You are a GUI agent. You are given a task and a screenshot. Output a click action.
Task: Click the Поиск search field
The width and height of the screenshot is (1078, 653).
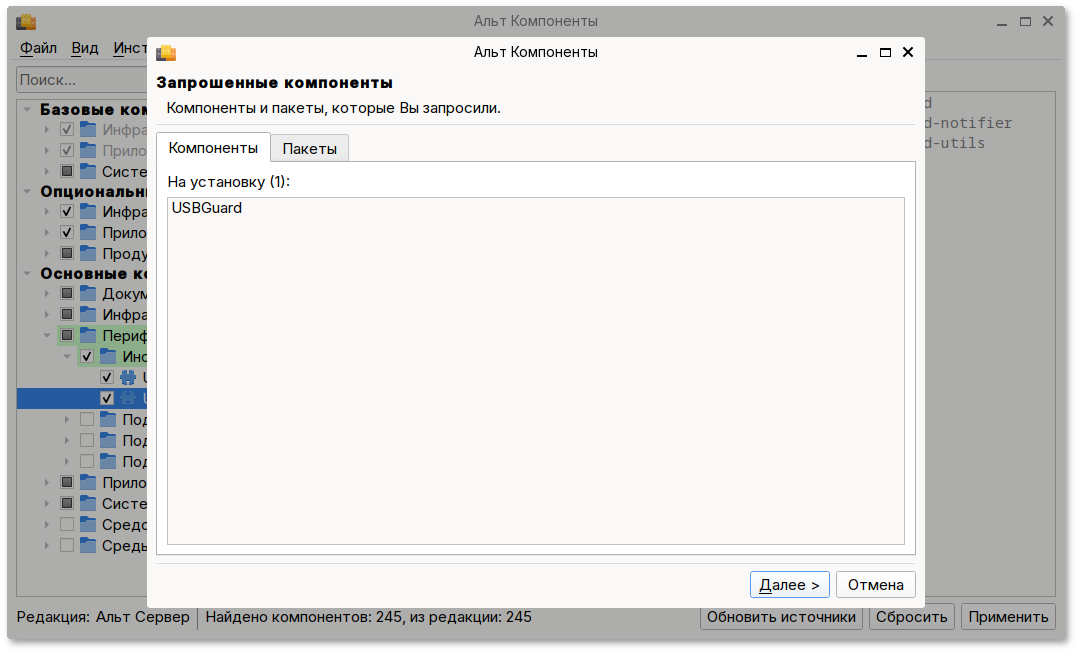click(82, 80)
